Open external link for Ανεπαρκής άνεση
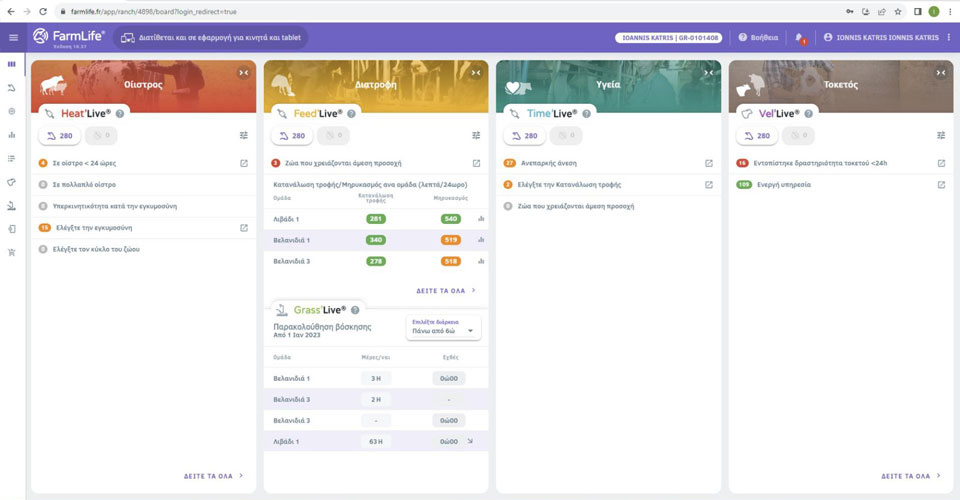The image size is (960, 500). (708, 163)
